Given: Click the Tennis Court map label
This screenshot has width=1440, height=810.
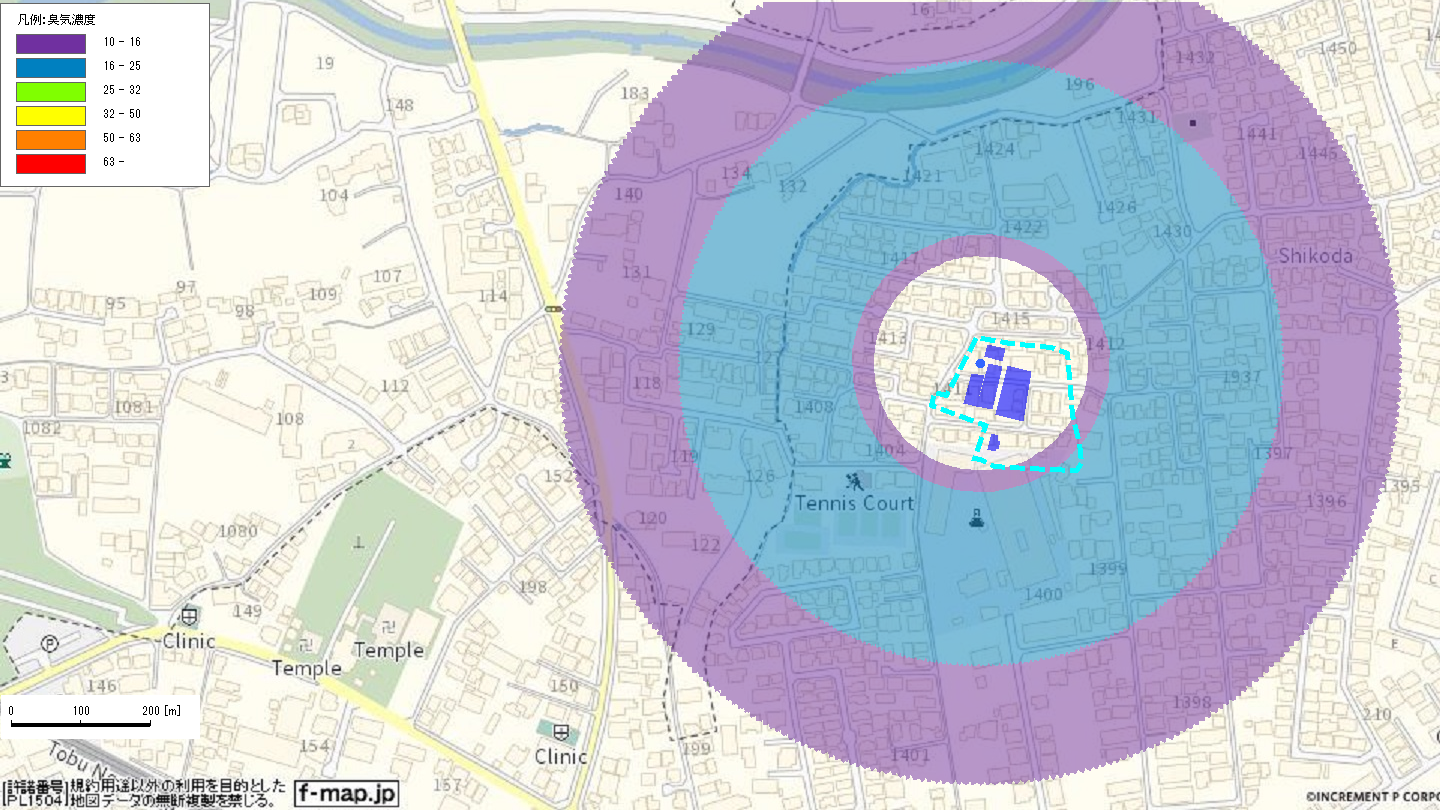Looking at the screenshot, I should 855,503.
